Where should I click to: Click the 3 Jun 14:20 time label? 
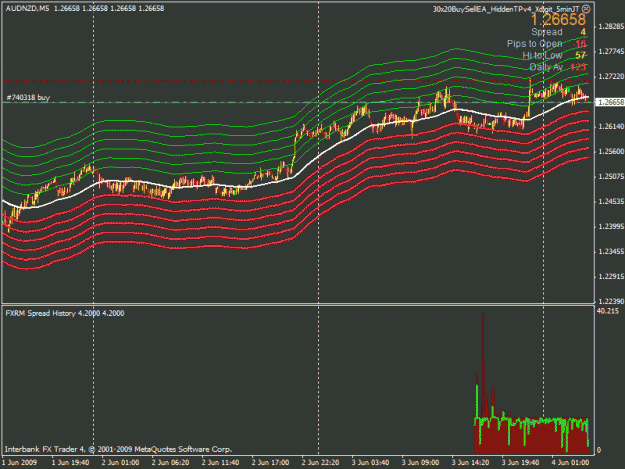coord(470,463)
